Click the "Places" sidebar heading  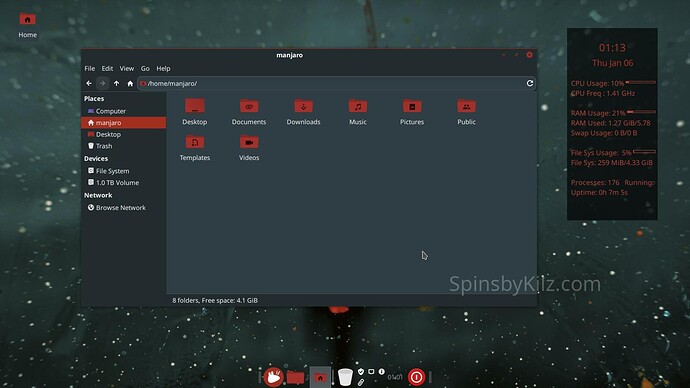[x=94, y=99]
